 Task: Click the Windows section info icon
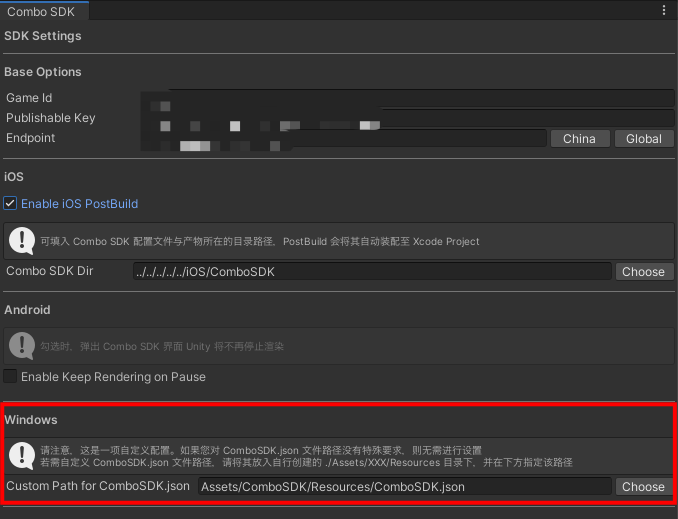tap(22, 455)
